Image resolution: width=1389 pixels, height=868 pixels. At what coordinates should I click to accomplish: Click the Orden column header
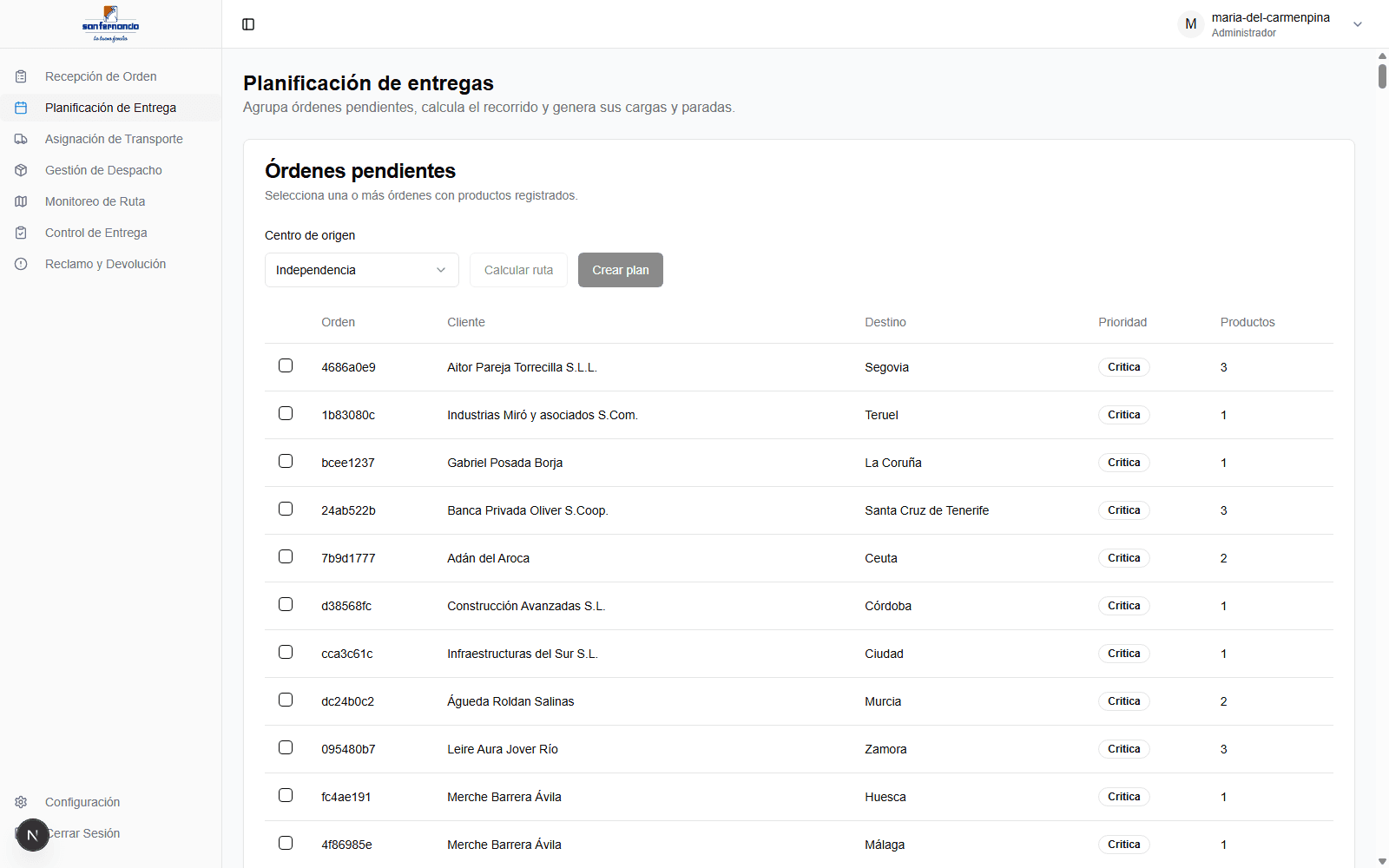(338, 322)
